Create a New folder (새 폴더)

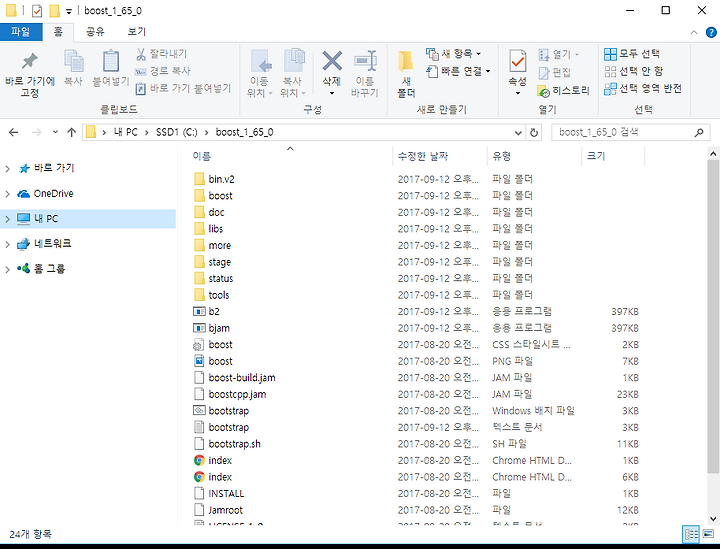[x=406, y=73]
